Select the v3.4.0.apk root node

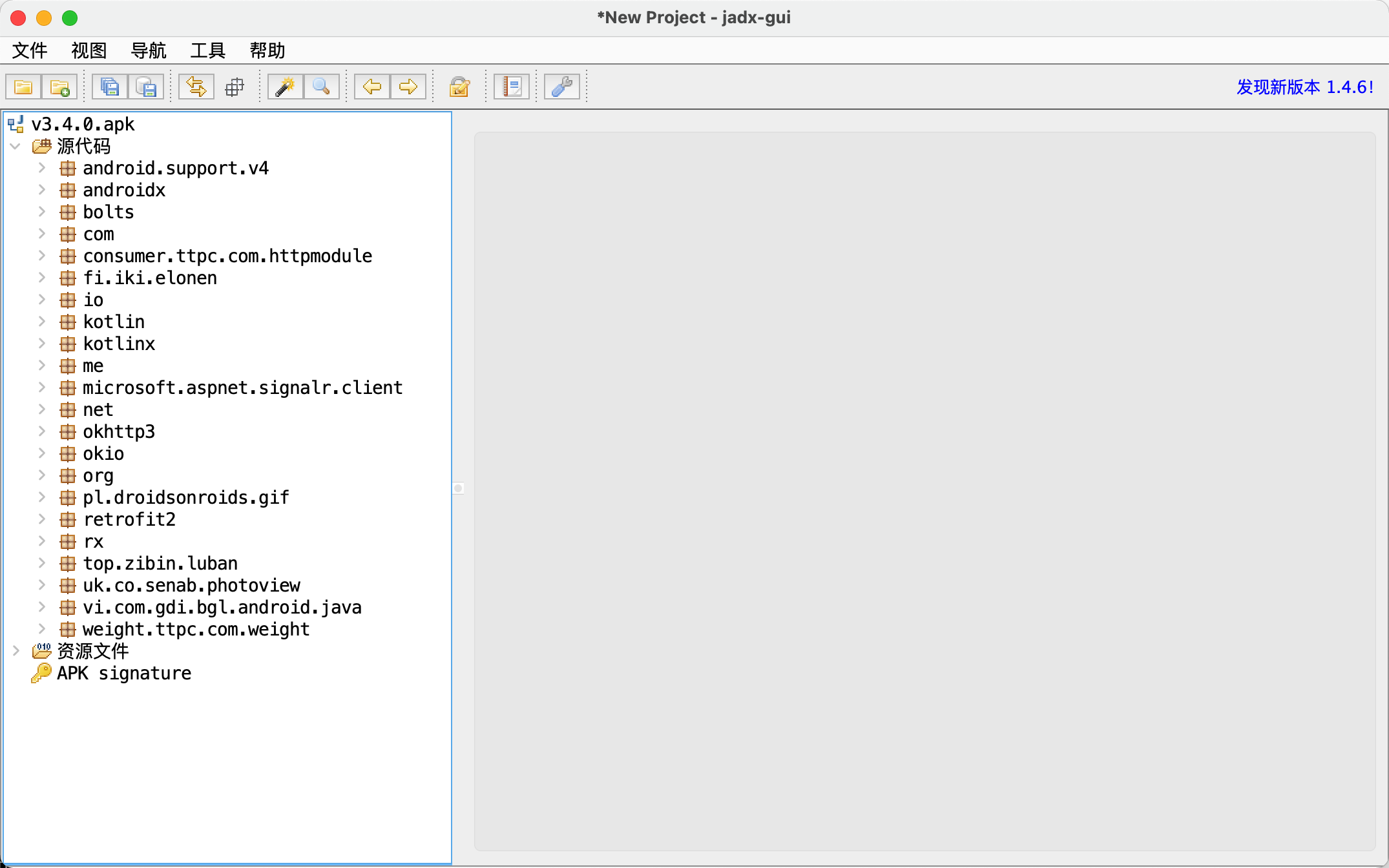coord(83,124)
